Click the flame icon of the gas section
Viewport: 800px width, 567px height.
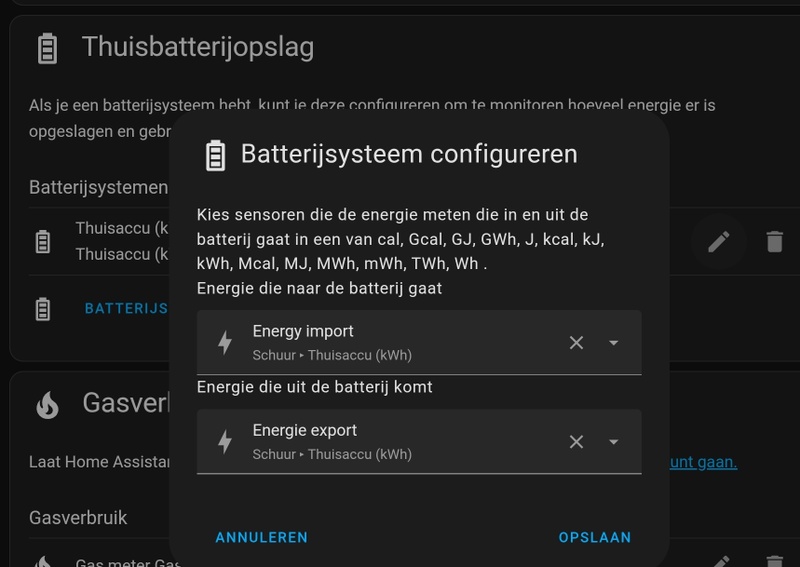tap(47, 404)
